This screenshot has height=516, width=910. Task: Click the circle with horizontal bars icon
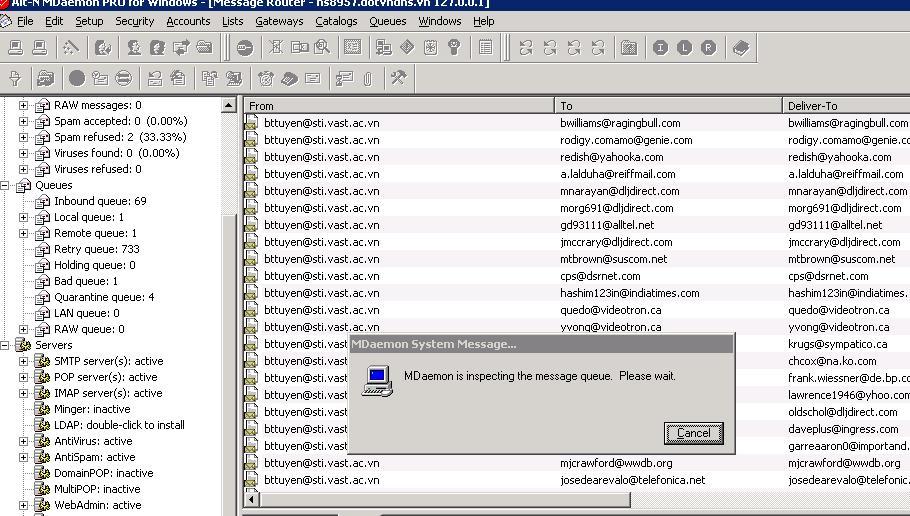[x=124, y=78]
